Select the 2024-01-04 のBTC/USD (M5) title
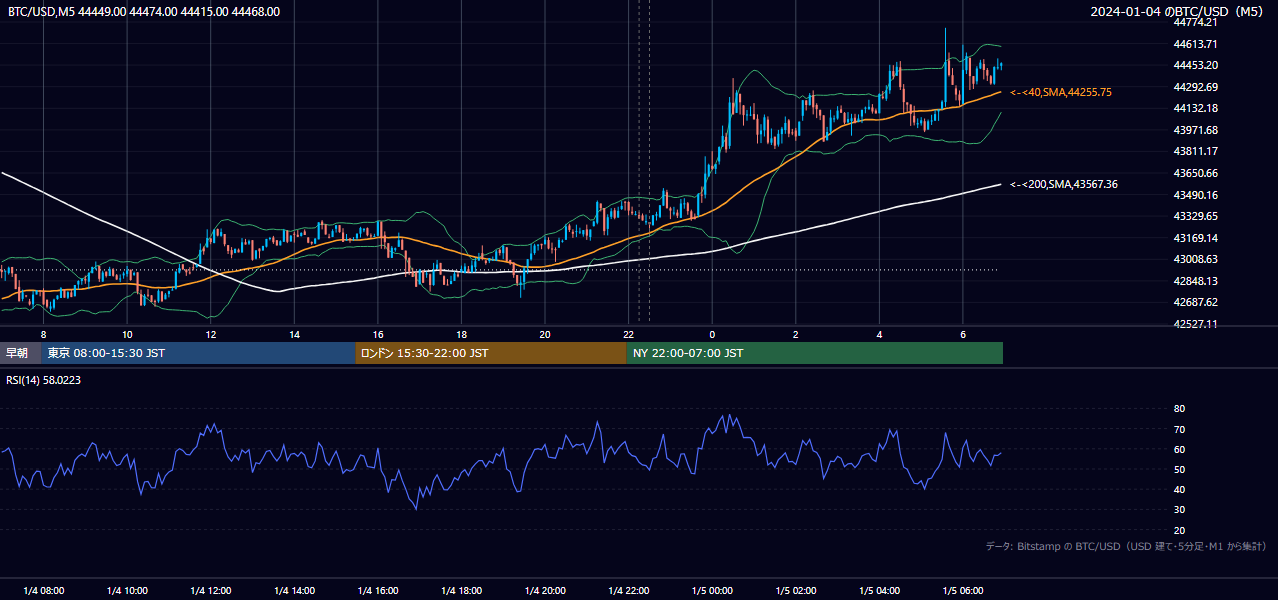Image resolution: width=1278 pixels, height=600 pixels. click(x=1179, y=12)
